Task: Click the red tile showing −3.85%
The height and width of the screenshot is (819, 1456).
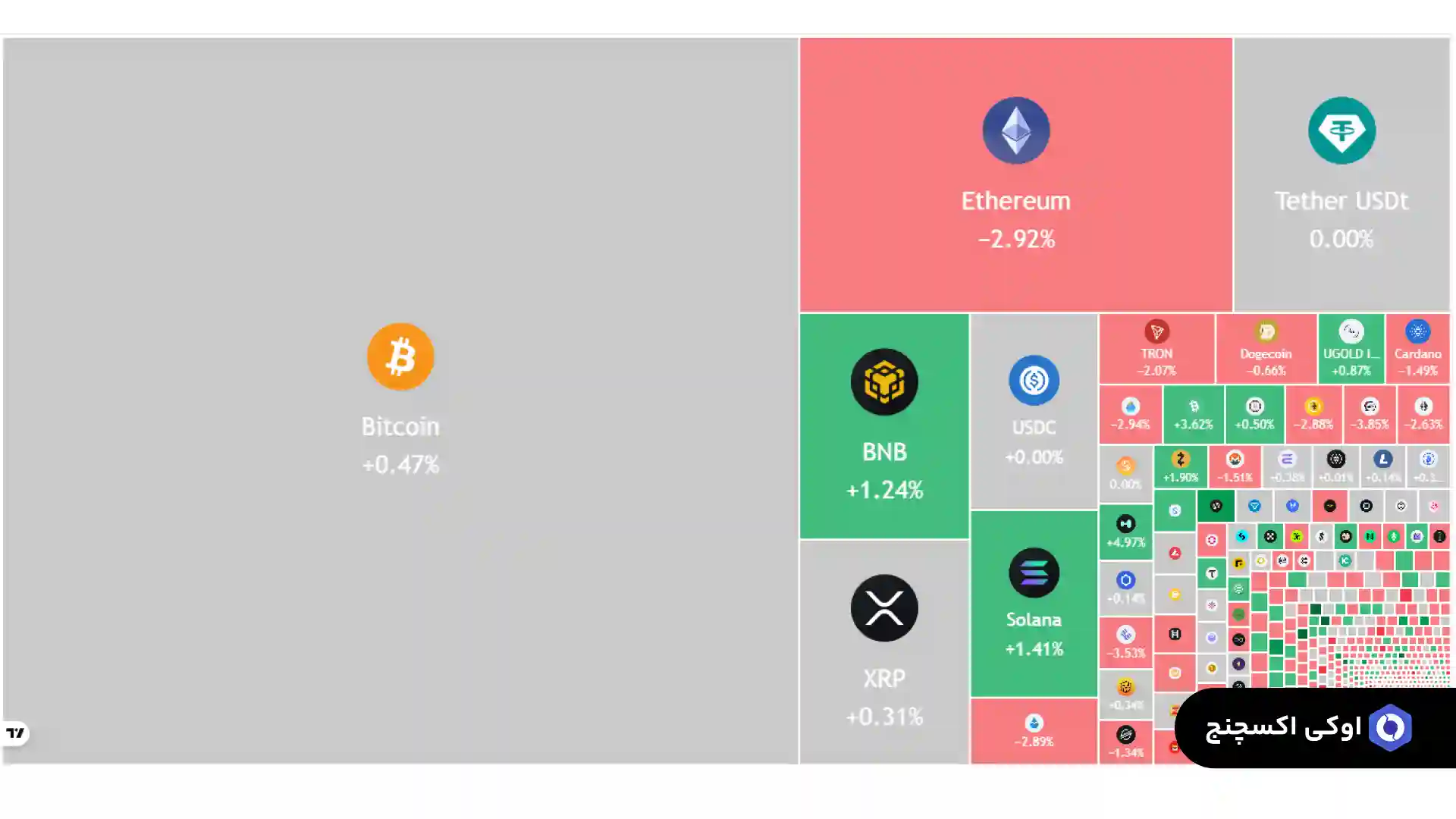Action: click(x=1369, y=415)
